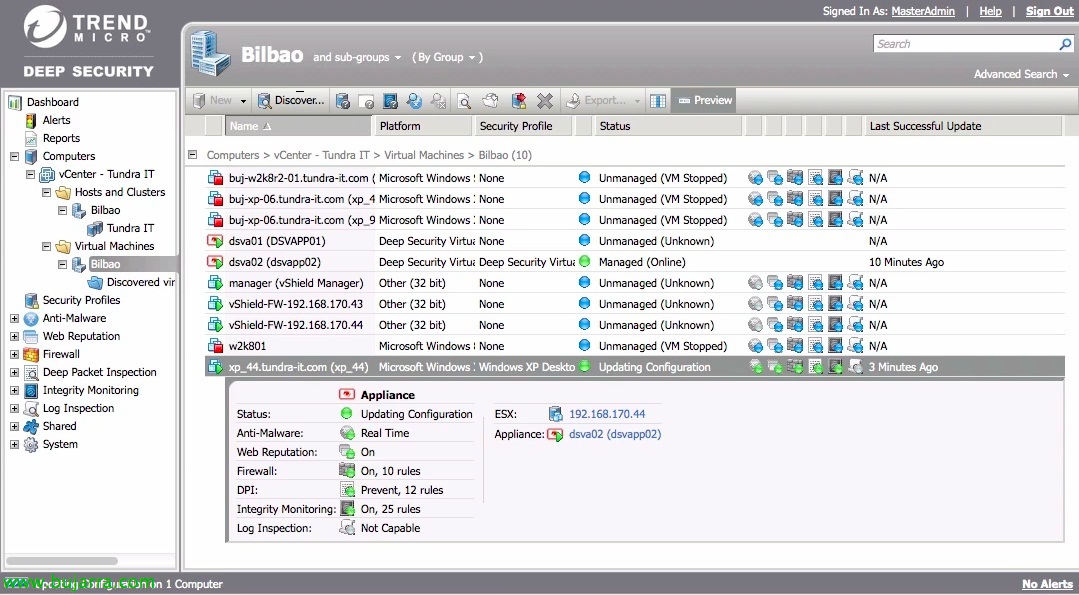Click the System gear icon
This screenshot has height=595, width=1079.
(x=31, y=444)
